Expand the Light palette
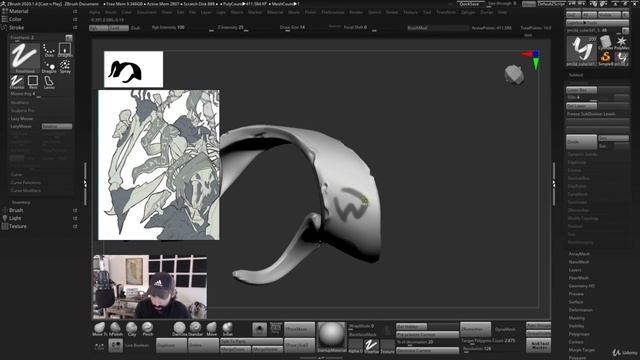 (15, 218)
